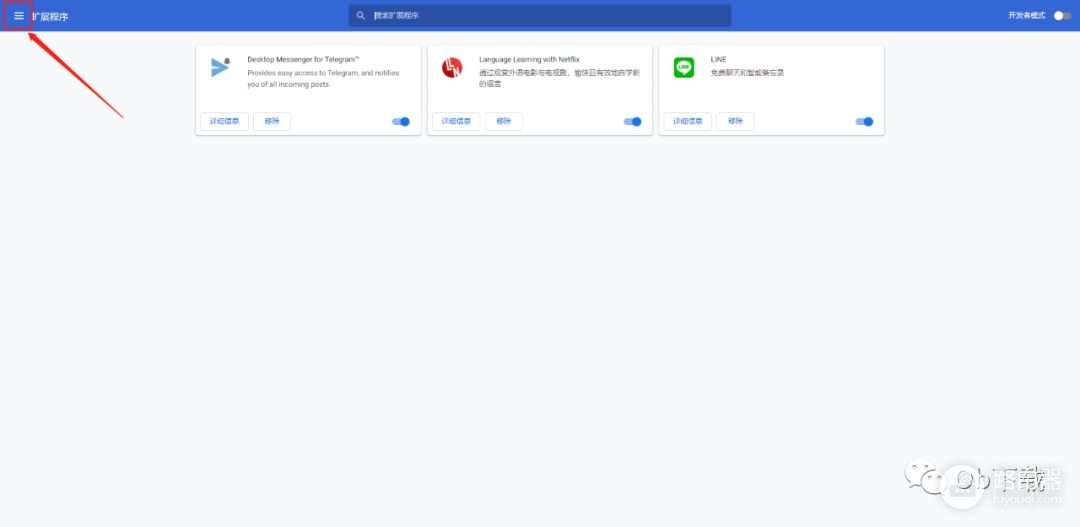Click the Language Learning with Netflix icon
The height and width of the screenshot is (527, 1080).
point(452,67)
